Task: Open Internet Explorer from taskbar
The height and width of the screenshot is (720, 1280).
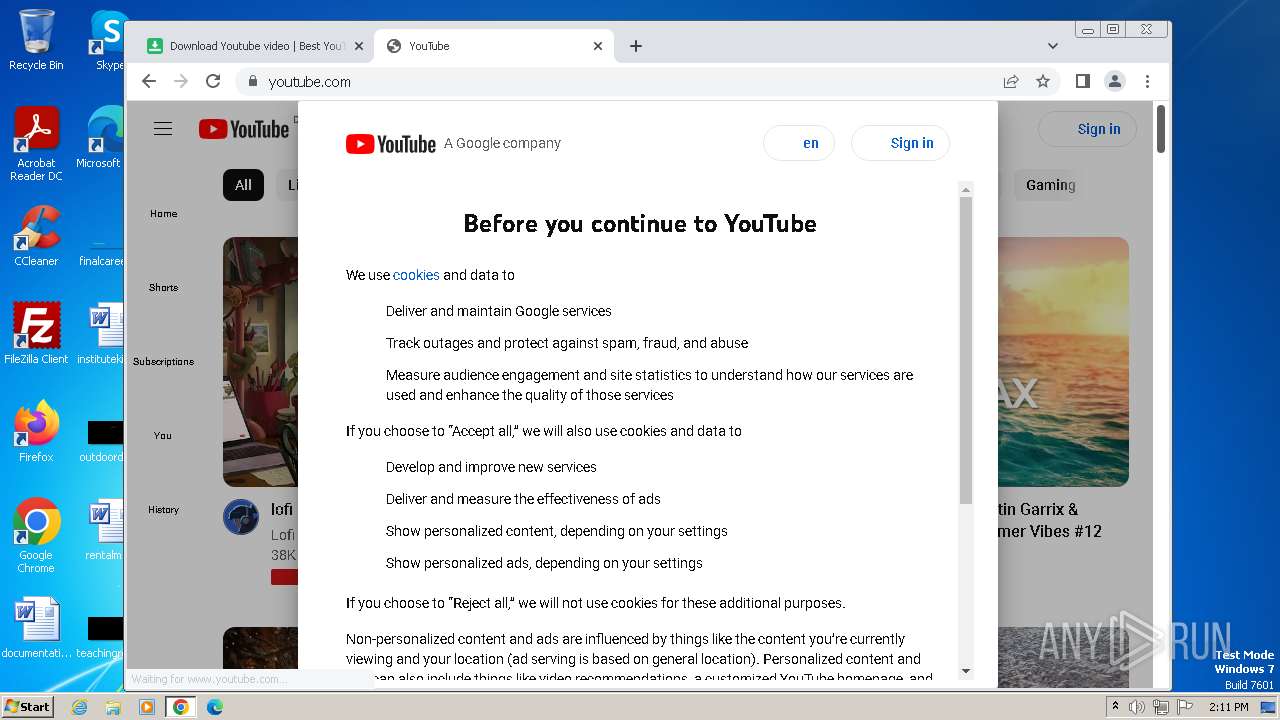Action: (79, 707)
